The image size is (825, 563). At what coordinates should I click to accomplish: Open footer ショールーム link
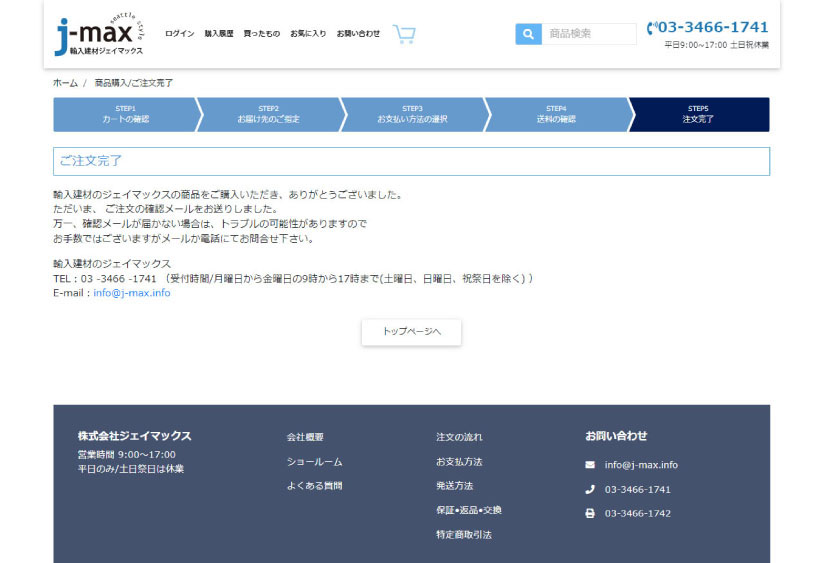[x=315, y=462]
